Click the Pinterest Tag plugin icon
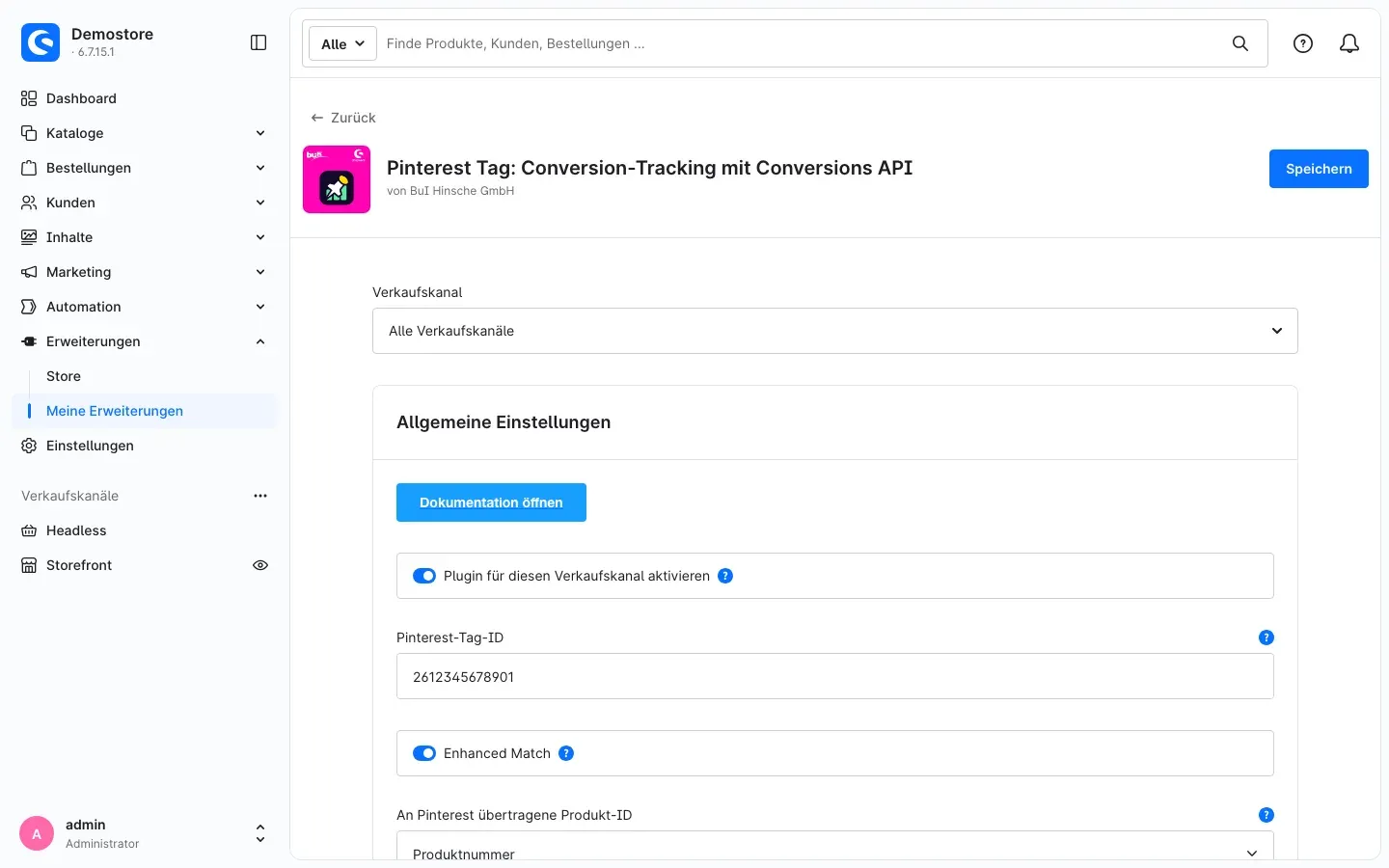This screenshot has height=868, width=1389. (x=337, y=179)
